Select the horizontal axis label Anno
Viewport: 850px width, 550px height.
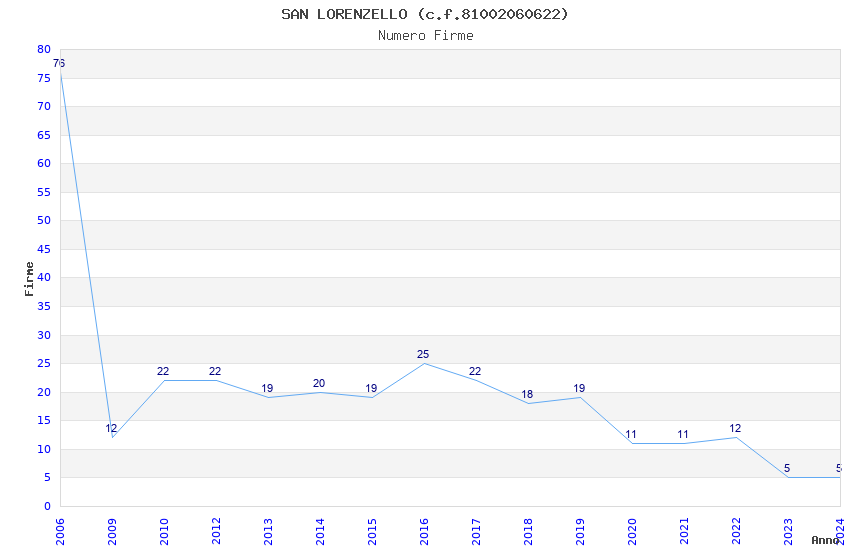coord(825,540)
